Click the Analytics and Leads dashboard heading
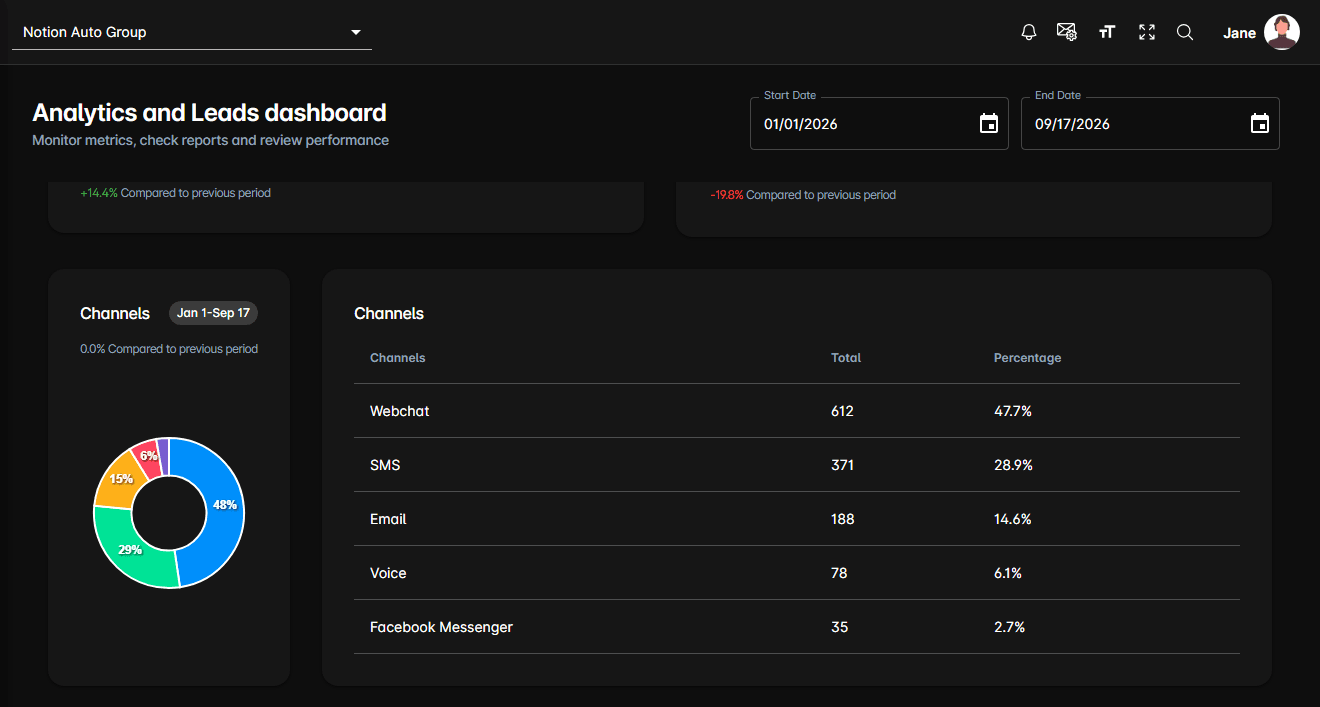 [x=209, y=113]
